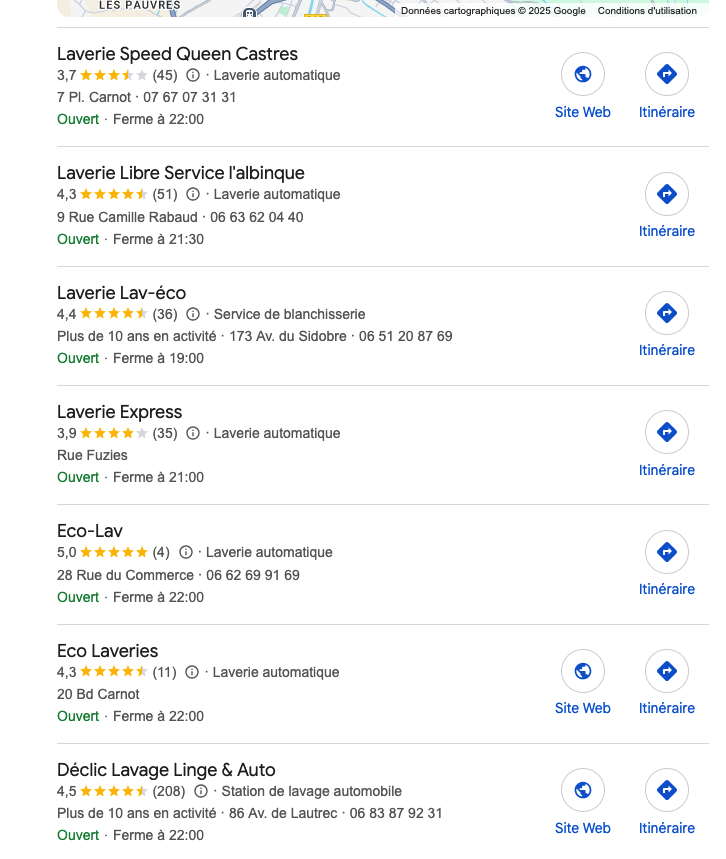The height and width of the screenshot is (859, 726).
Task: Open the Laverie Express listing title
Action: [x=119, y=412]
